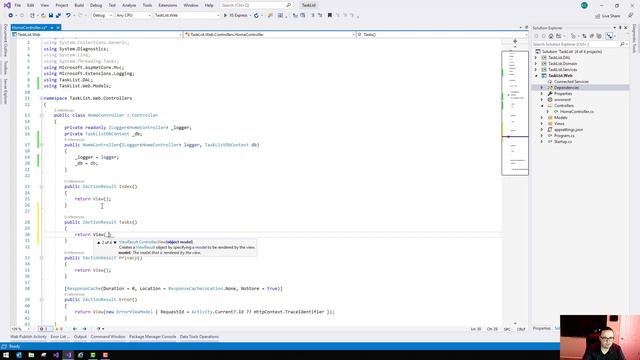Select the wwwroot folder
Screen dimensions: 640x360
click(x=562, y=100)
